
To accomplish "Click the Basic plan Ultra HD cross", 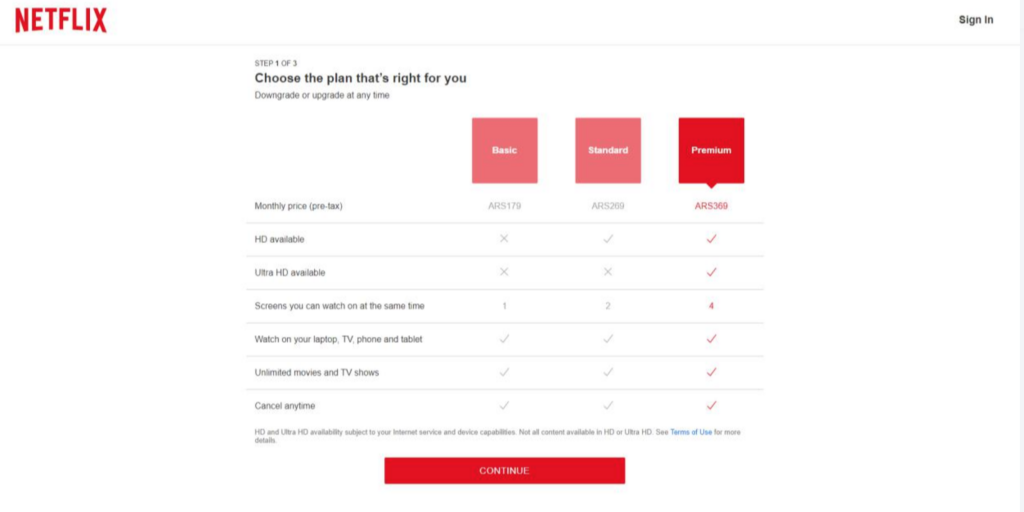I will click(x=504, y=272).
